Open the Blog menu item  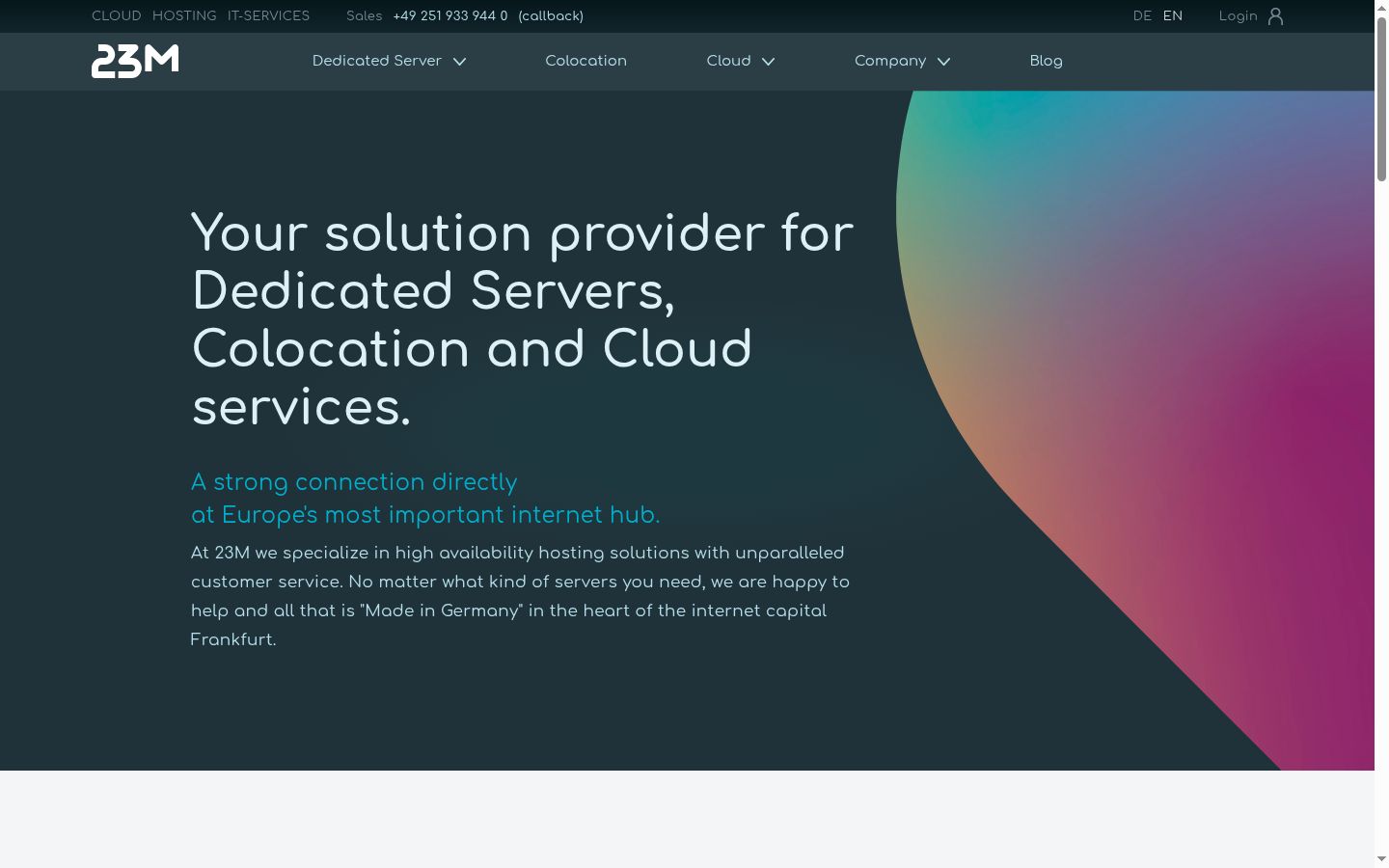coord(1046,61)
